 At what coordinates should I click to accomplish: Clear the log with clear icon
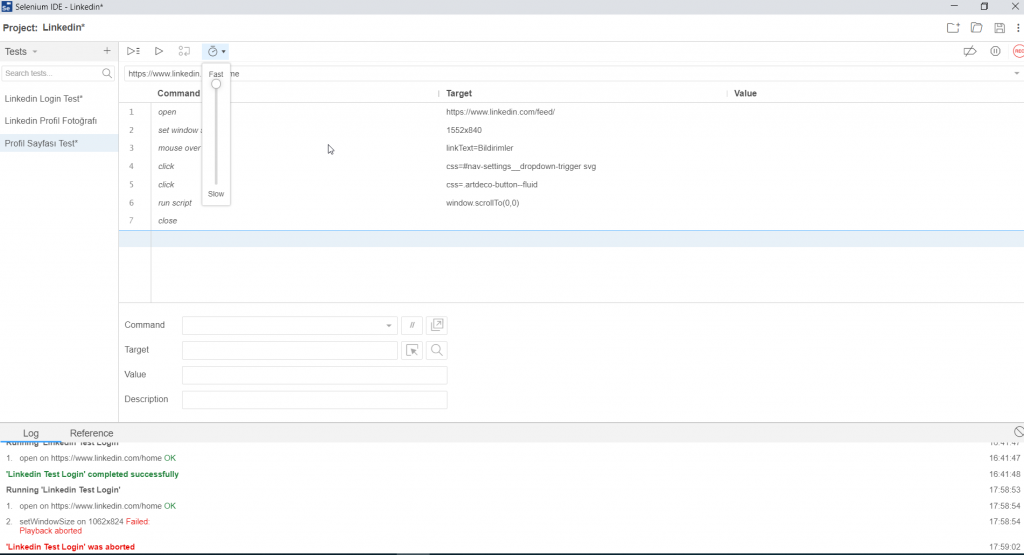pos(1019,432)
